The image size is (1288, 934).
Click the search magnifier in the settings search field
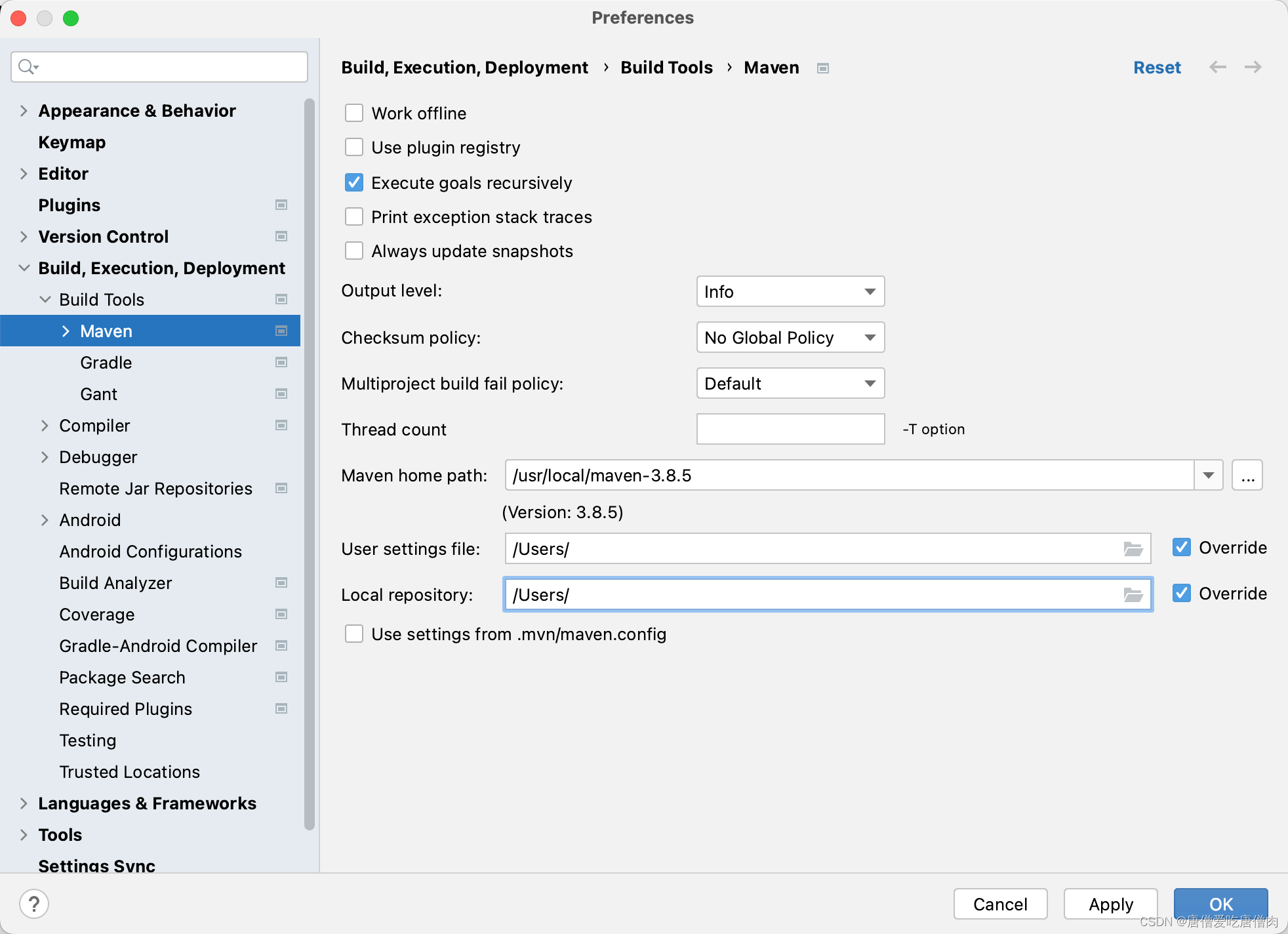[x=27, y=66]
